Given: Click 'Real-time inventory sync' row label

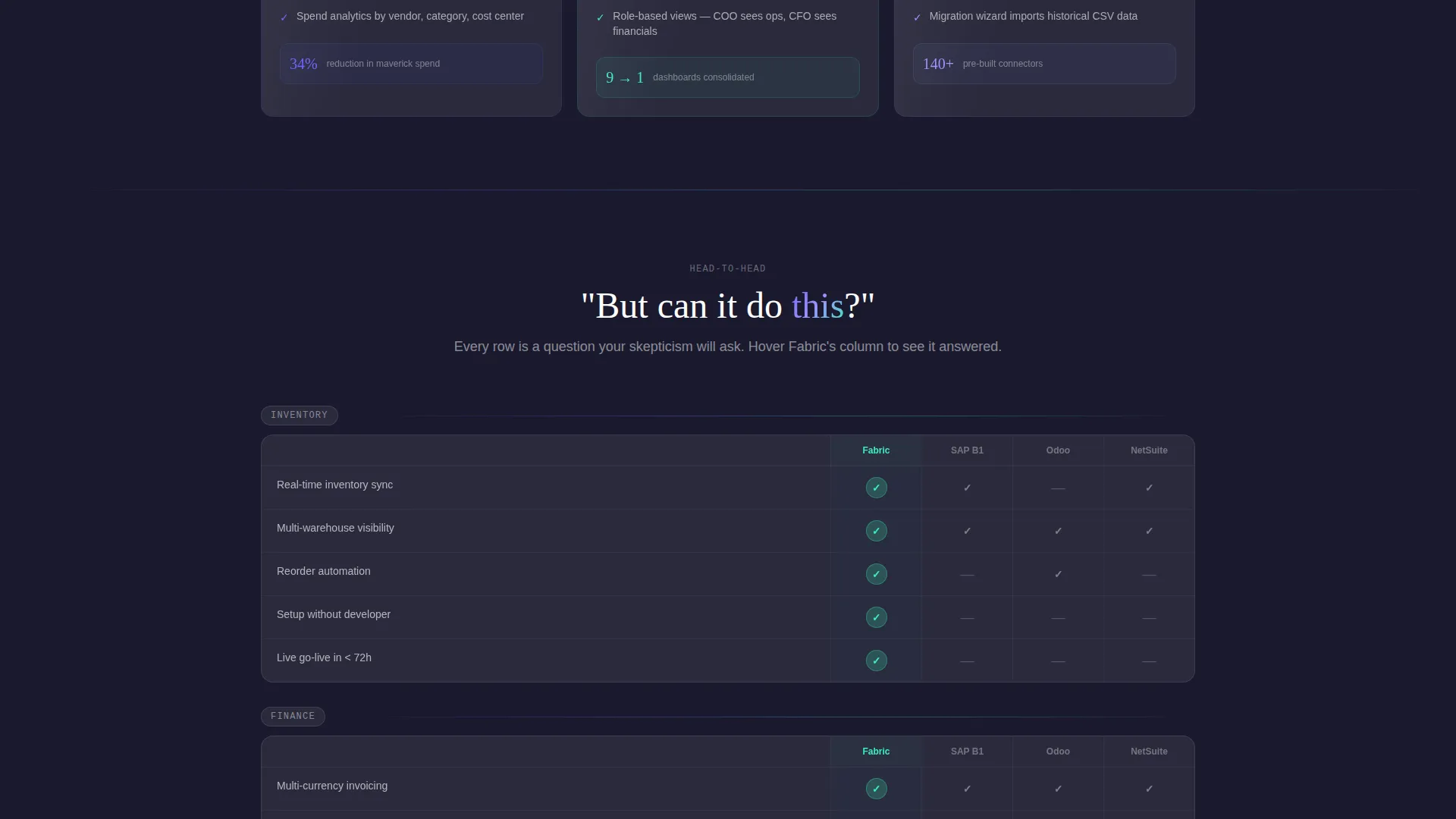Looking at the screenshot, I should pos(334,485).
